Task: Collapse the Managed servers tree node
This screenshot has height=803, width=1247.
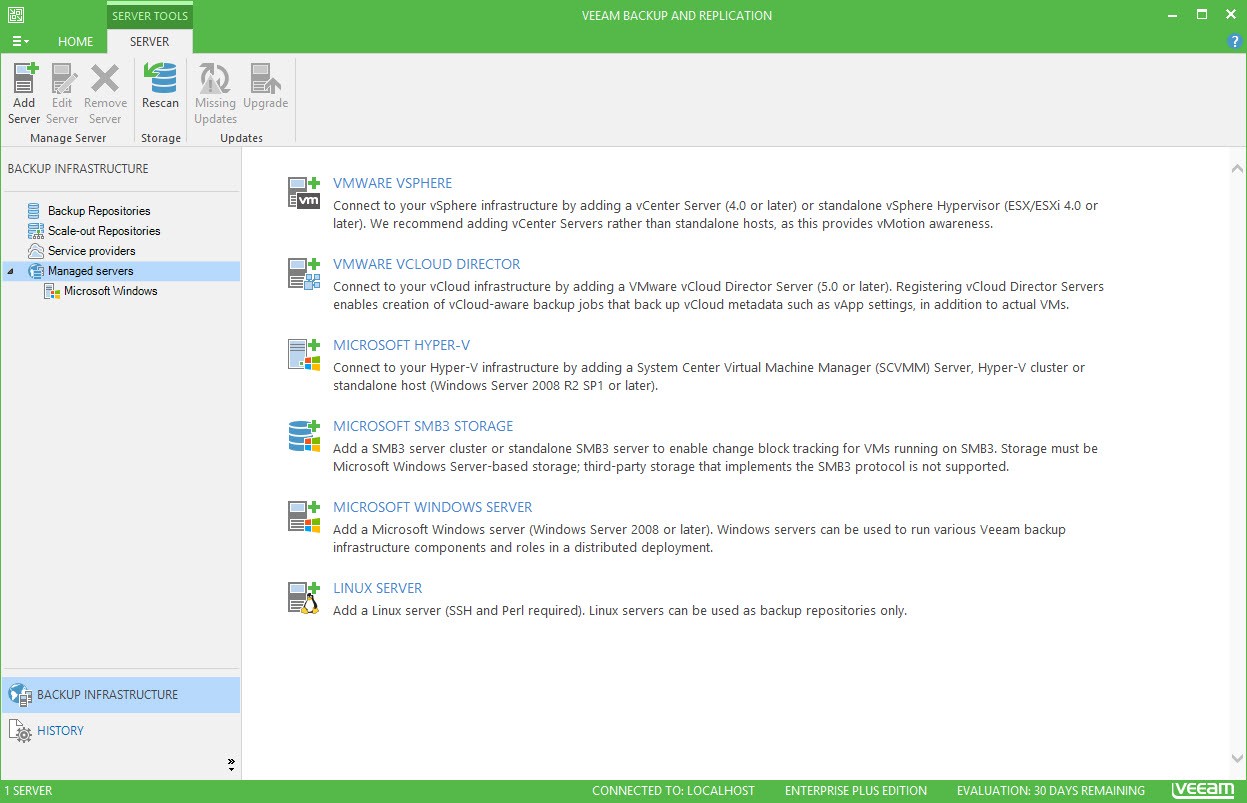Action: pyautogui.click(x=11, y=271)
